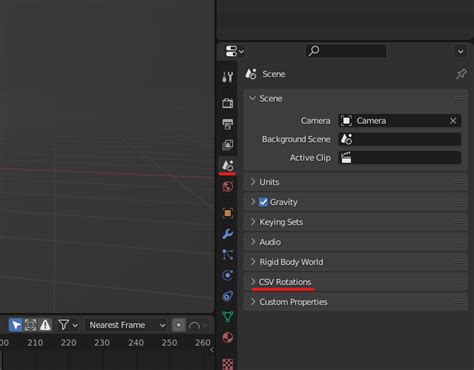The image size is (474, 370).
Task: Expand the CSV Rotations panel
Action: coord(355,282)
